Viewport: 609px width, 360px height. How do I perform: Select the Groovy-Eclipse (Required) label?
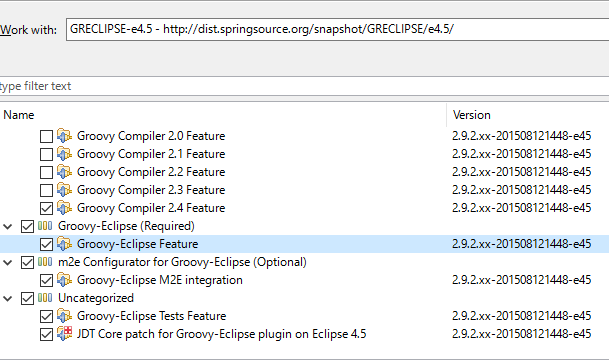pyautogui.click(x=126, y=226)
